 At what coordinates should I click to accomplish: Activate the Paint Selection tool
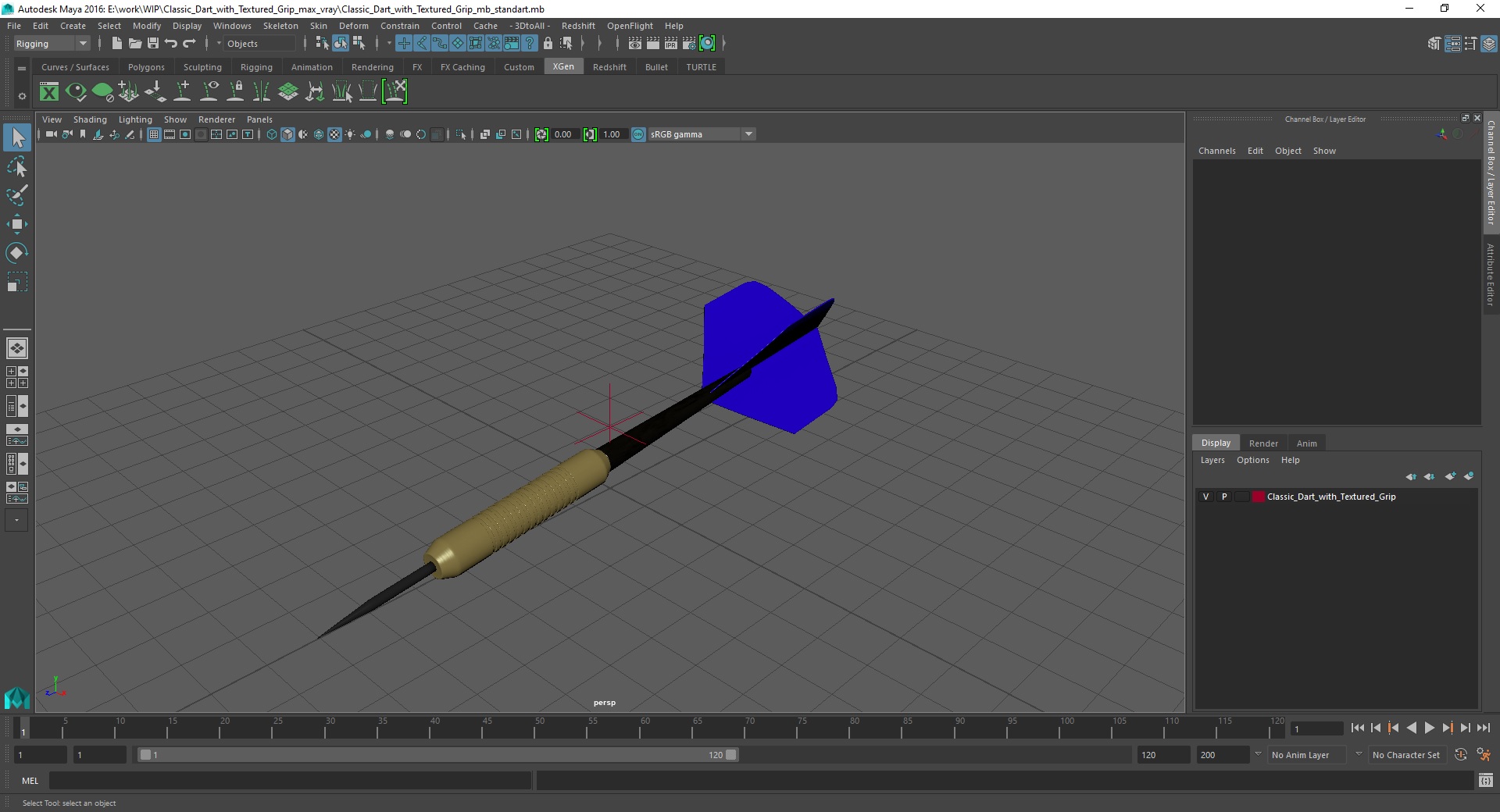click(x=17, y=194)
